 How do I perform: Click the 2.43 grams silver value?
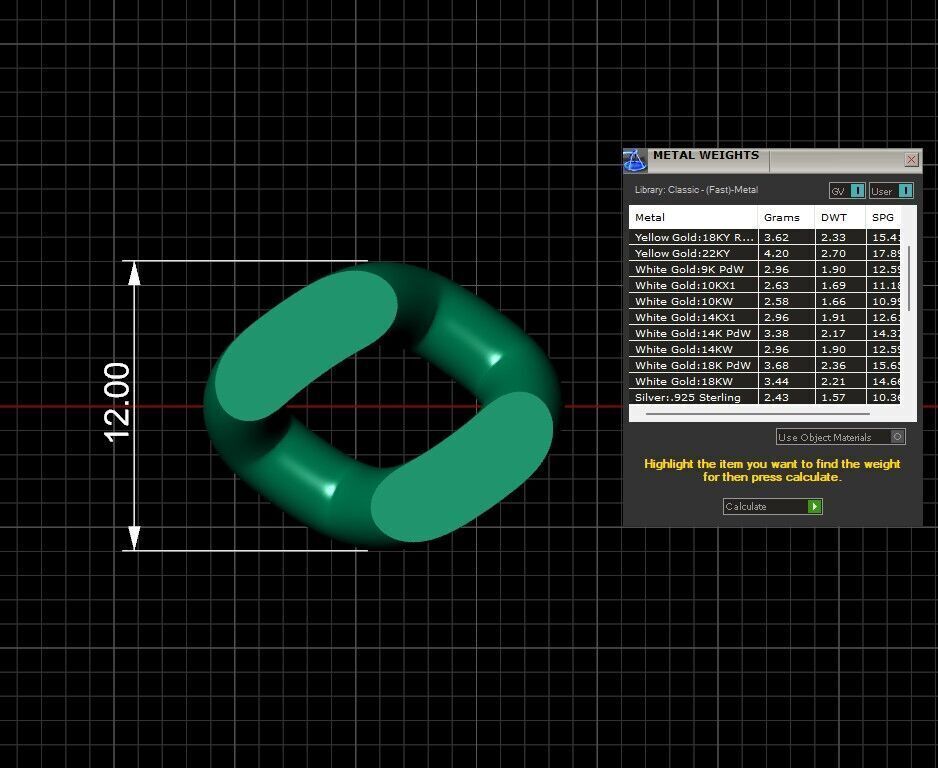click(776, 397)
